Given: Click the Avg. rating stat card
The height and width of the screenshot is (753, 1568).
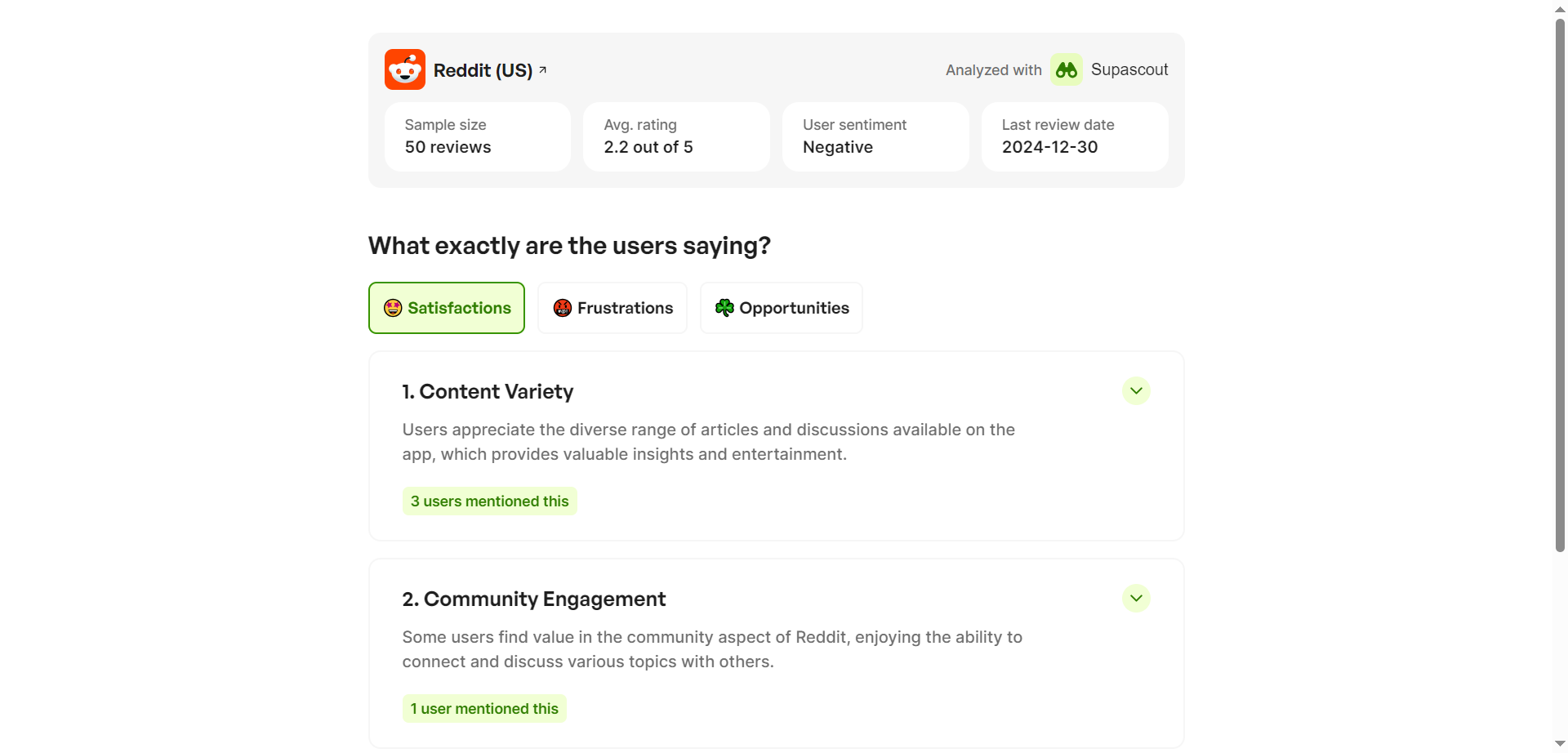Looking at the screenshot, I should 676,136.
